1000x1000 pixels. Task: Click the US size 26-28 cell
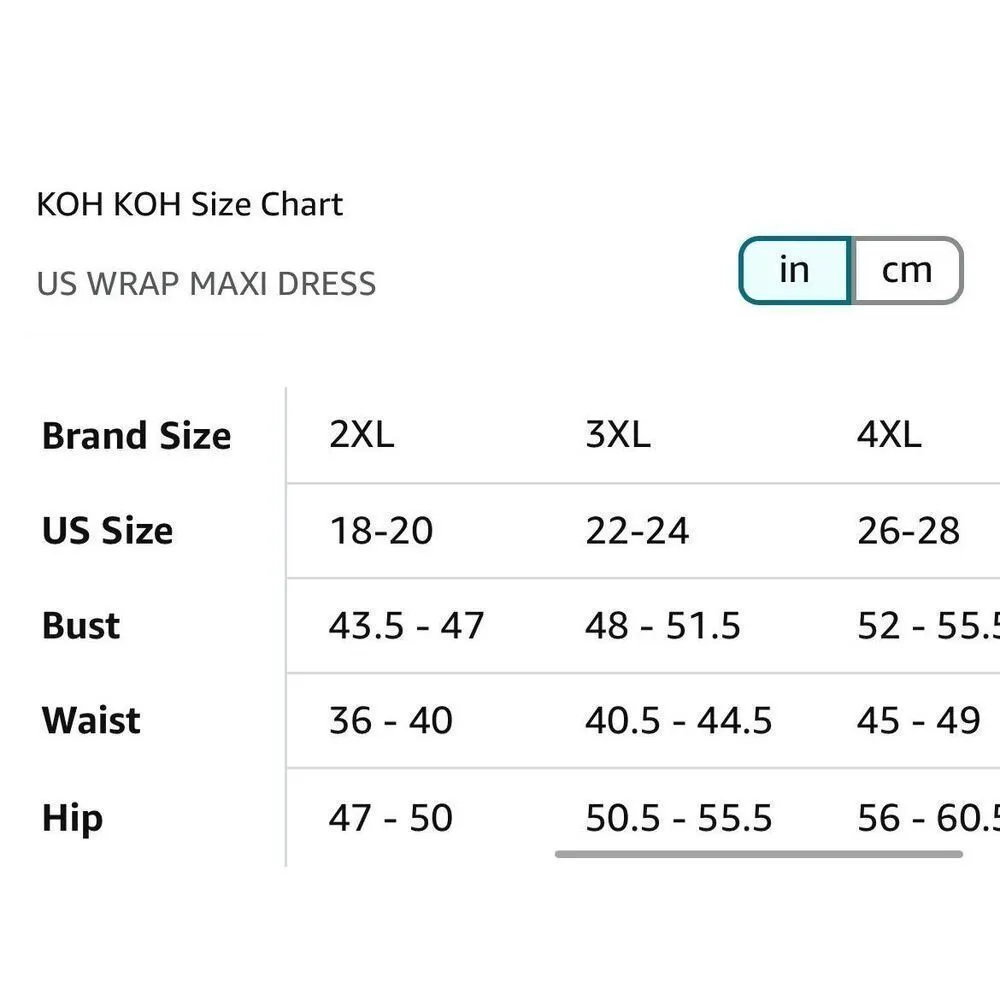click(x=908, y=531)
